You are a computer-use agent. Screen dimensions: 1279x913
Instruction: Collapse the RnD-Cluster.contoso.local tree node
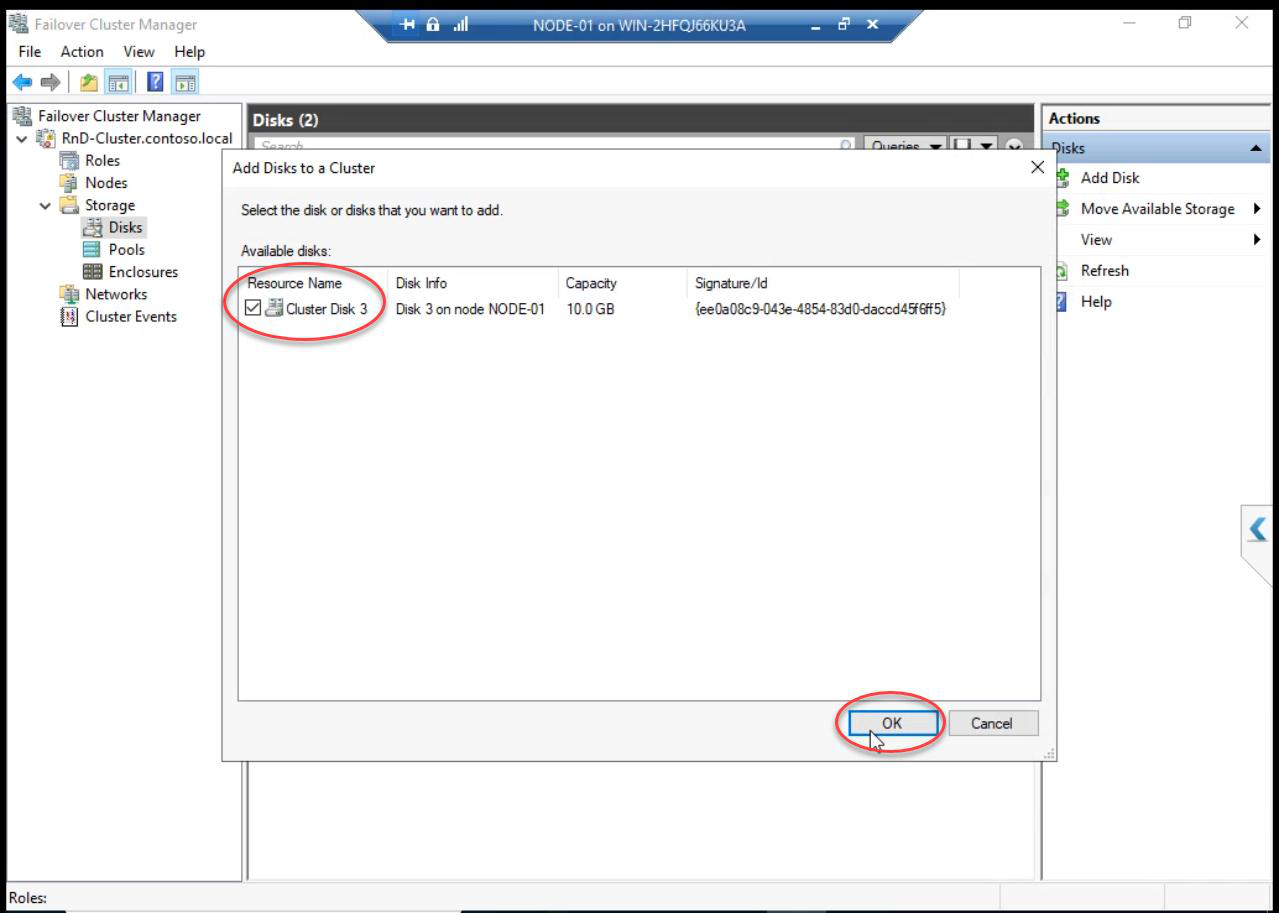23,138
